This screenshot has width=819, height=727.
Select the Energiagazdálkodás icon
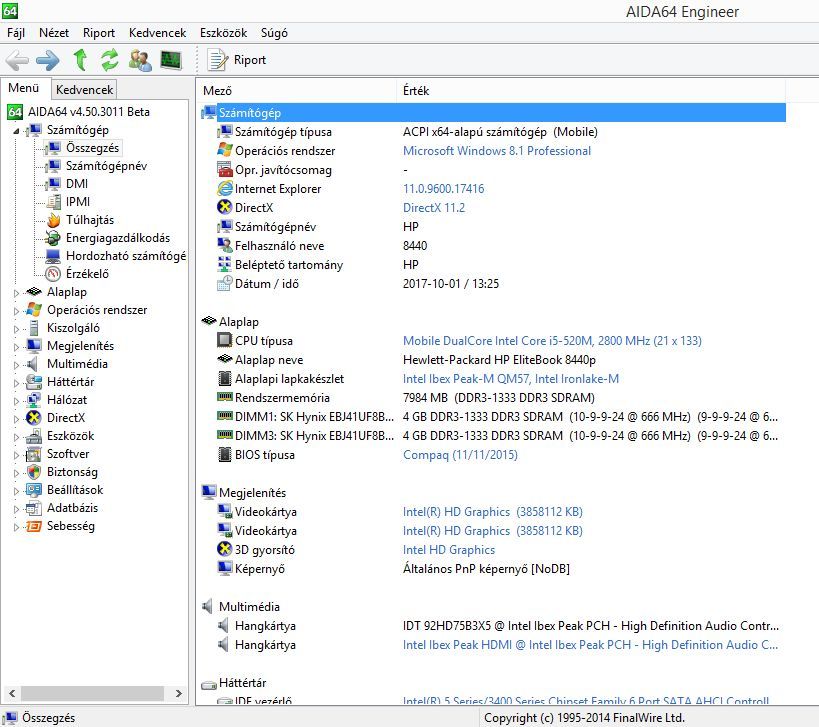(53, 238)
